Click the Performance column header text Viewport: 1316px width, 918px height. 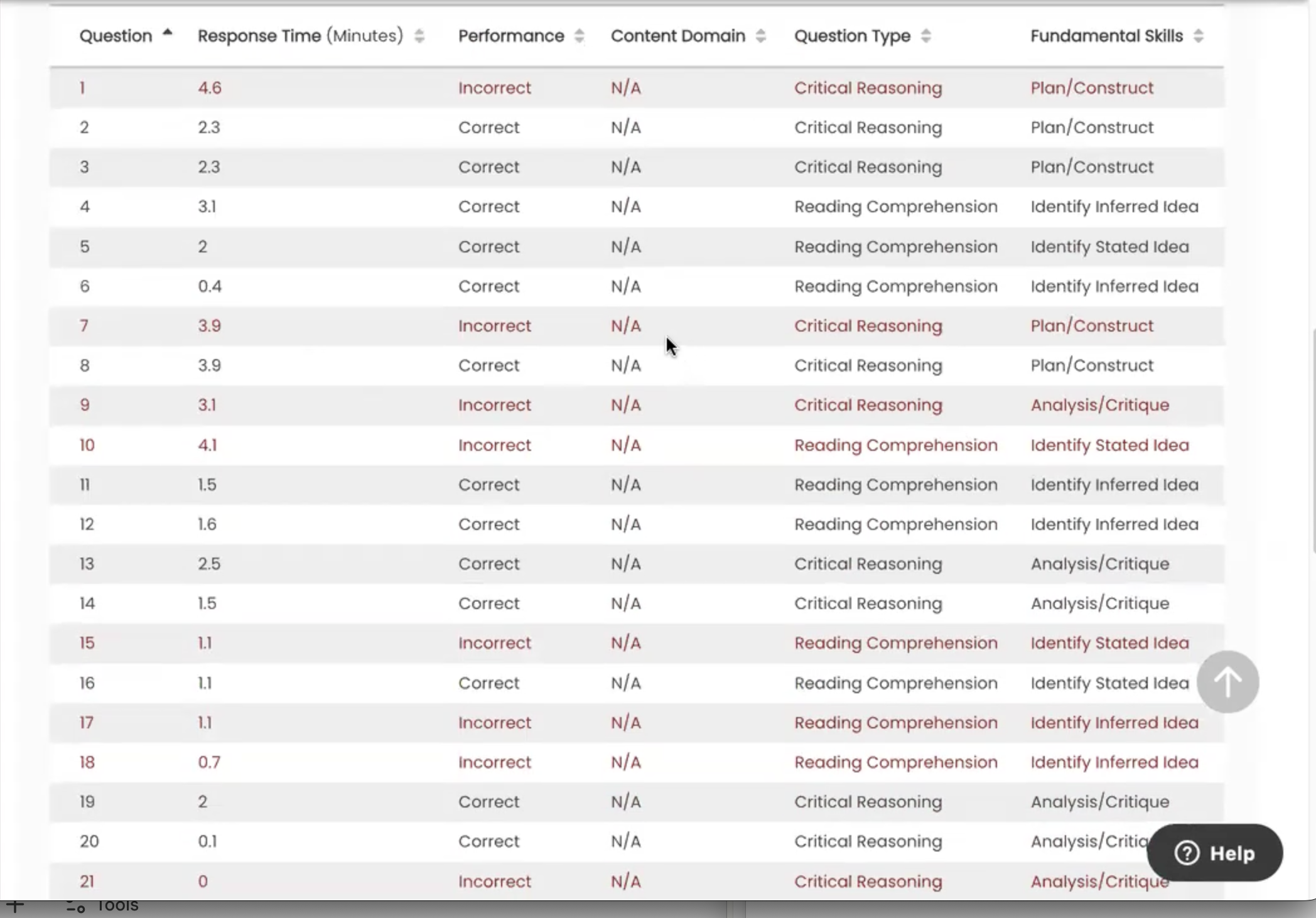pyautogui.click(x=511, y=36)
